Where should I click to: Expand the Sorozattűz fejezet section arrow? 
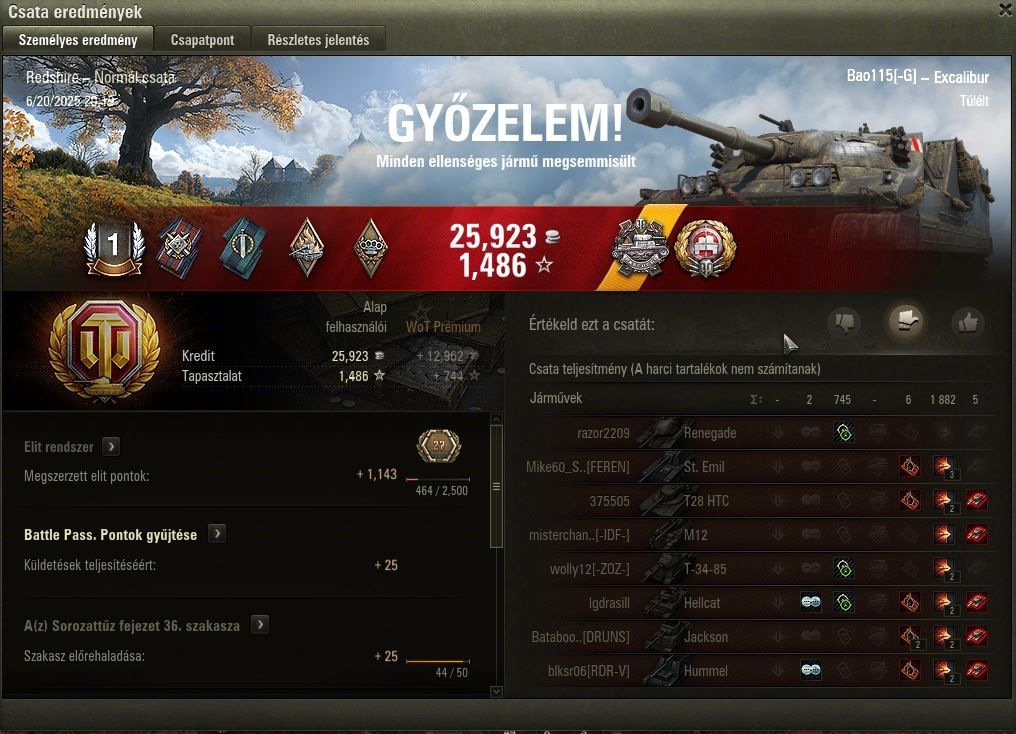[x=260, y=625]
